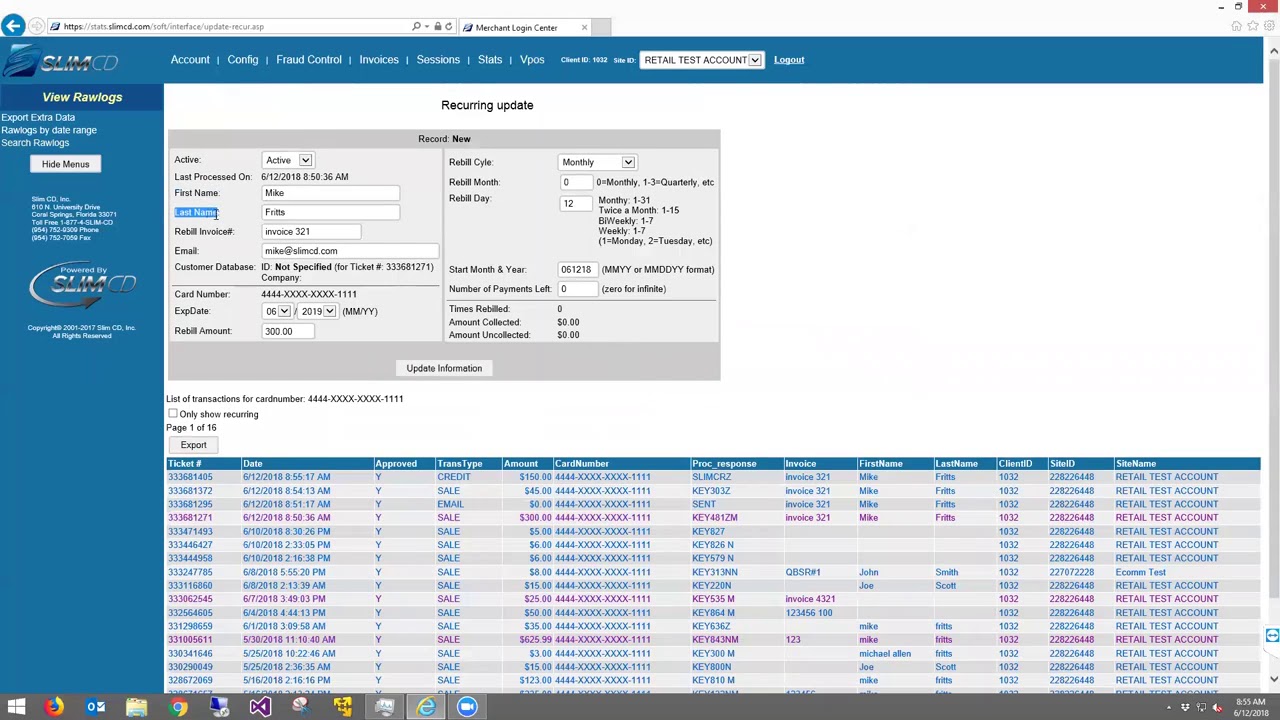Click the Rebill Amount input field
This screenshot has height=720, width=1280.
point(287,331)
